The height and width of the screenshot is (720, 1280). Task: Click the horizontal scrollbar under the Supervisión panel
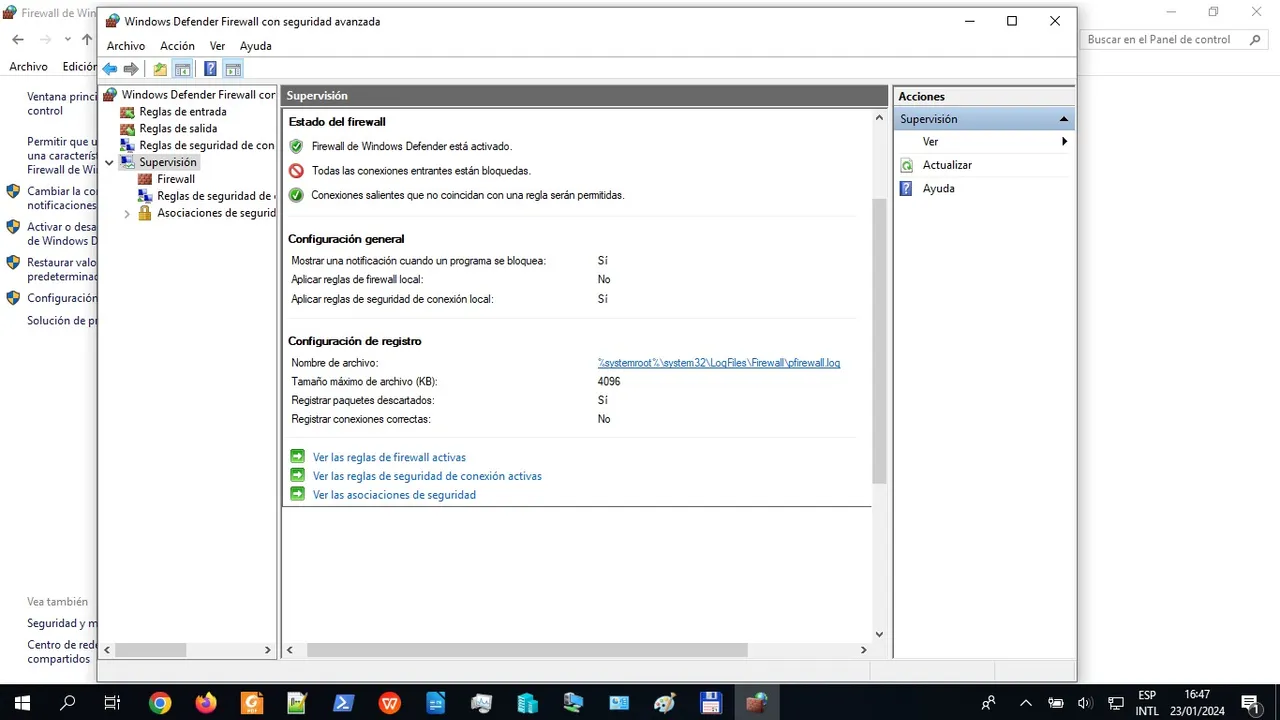tap(527, 650)
